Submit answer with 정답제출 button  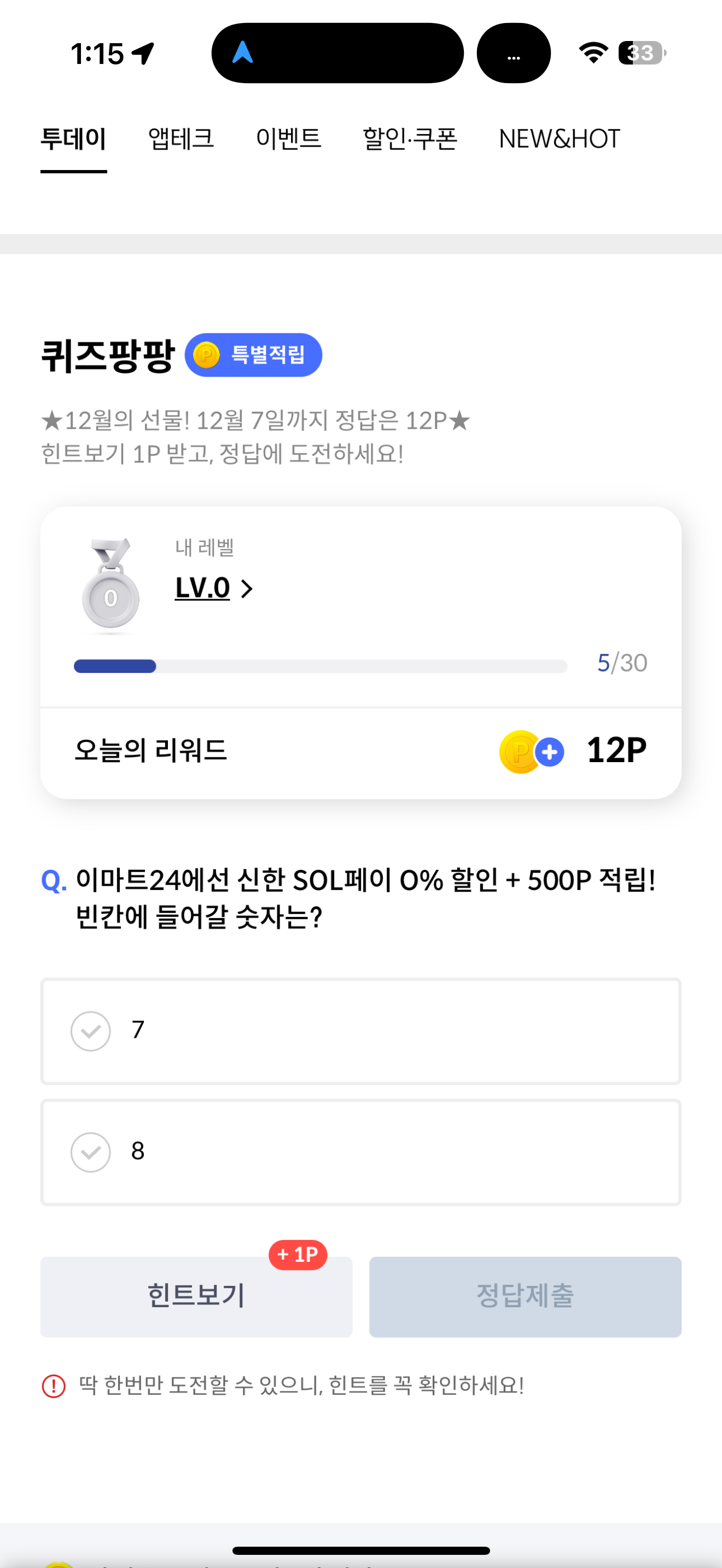click(x=526, y=1296)
